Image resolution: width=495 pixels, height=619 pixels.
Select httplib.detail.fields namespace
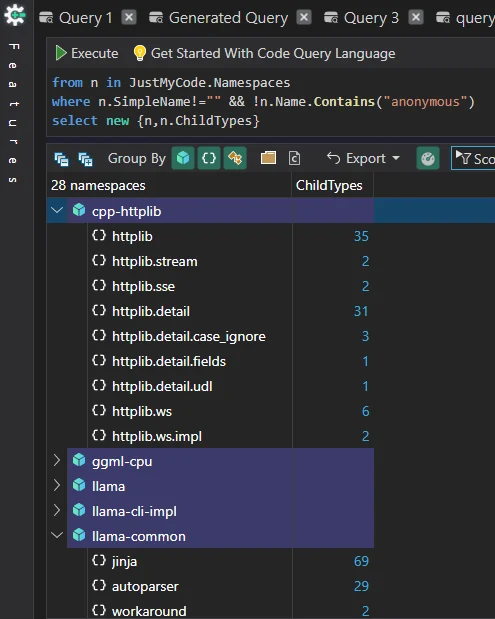tap(169, 361)
